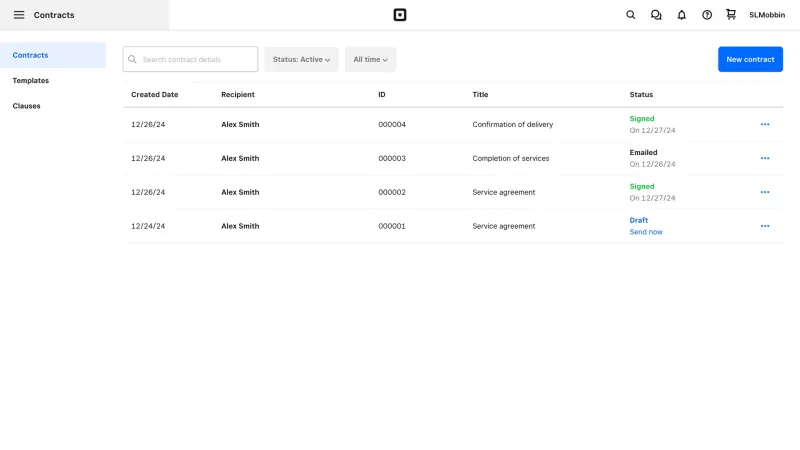Click Alex Smith in row 000002

pos(240,192)
